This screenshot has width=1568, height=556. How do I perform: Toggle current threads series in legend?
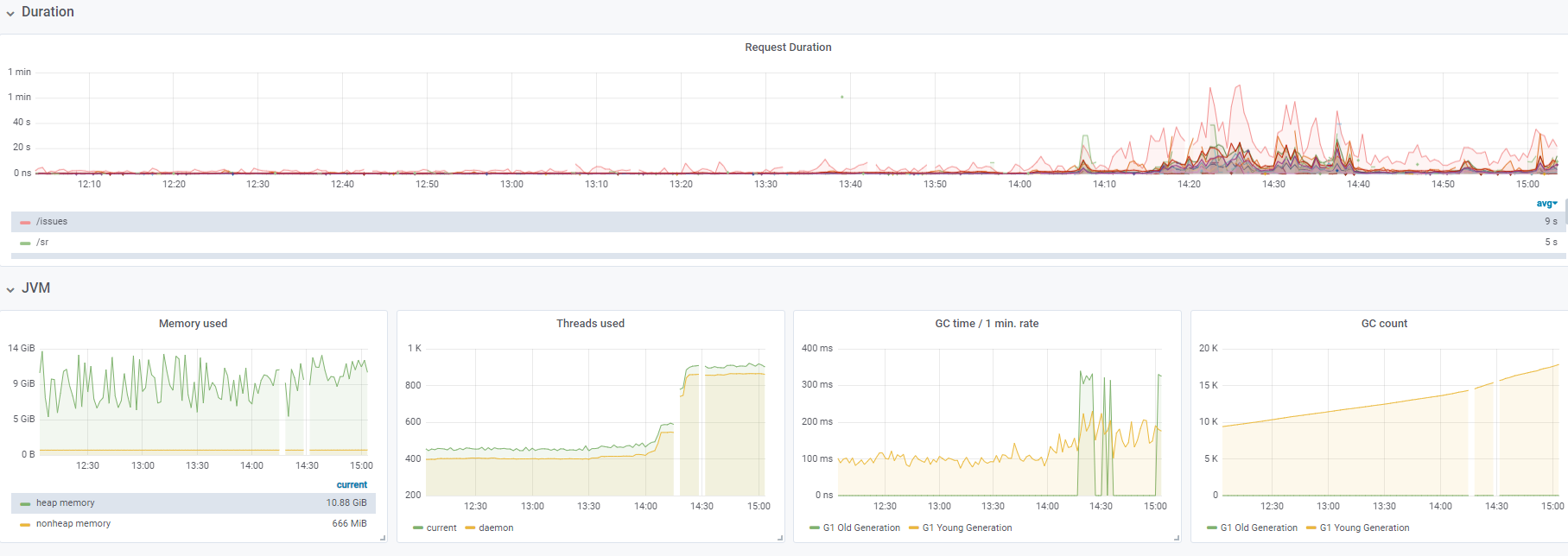click(x=441, y=528)
